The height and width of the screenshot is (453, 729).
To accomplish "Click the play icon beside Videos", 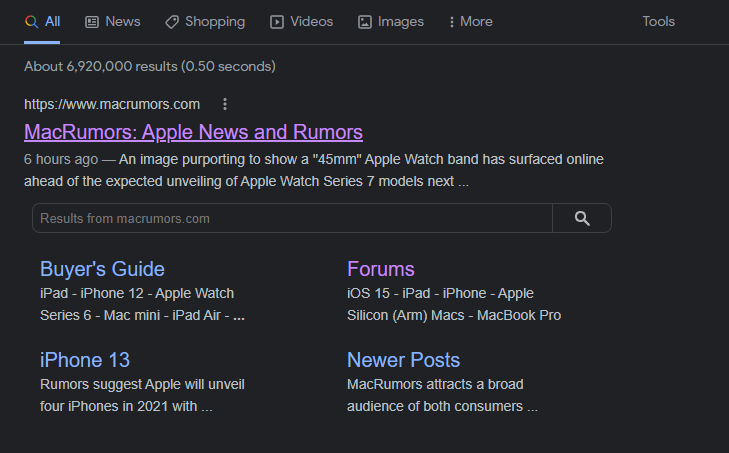I will (277, 22).
